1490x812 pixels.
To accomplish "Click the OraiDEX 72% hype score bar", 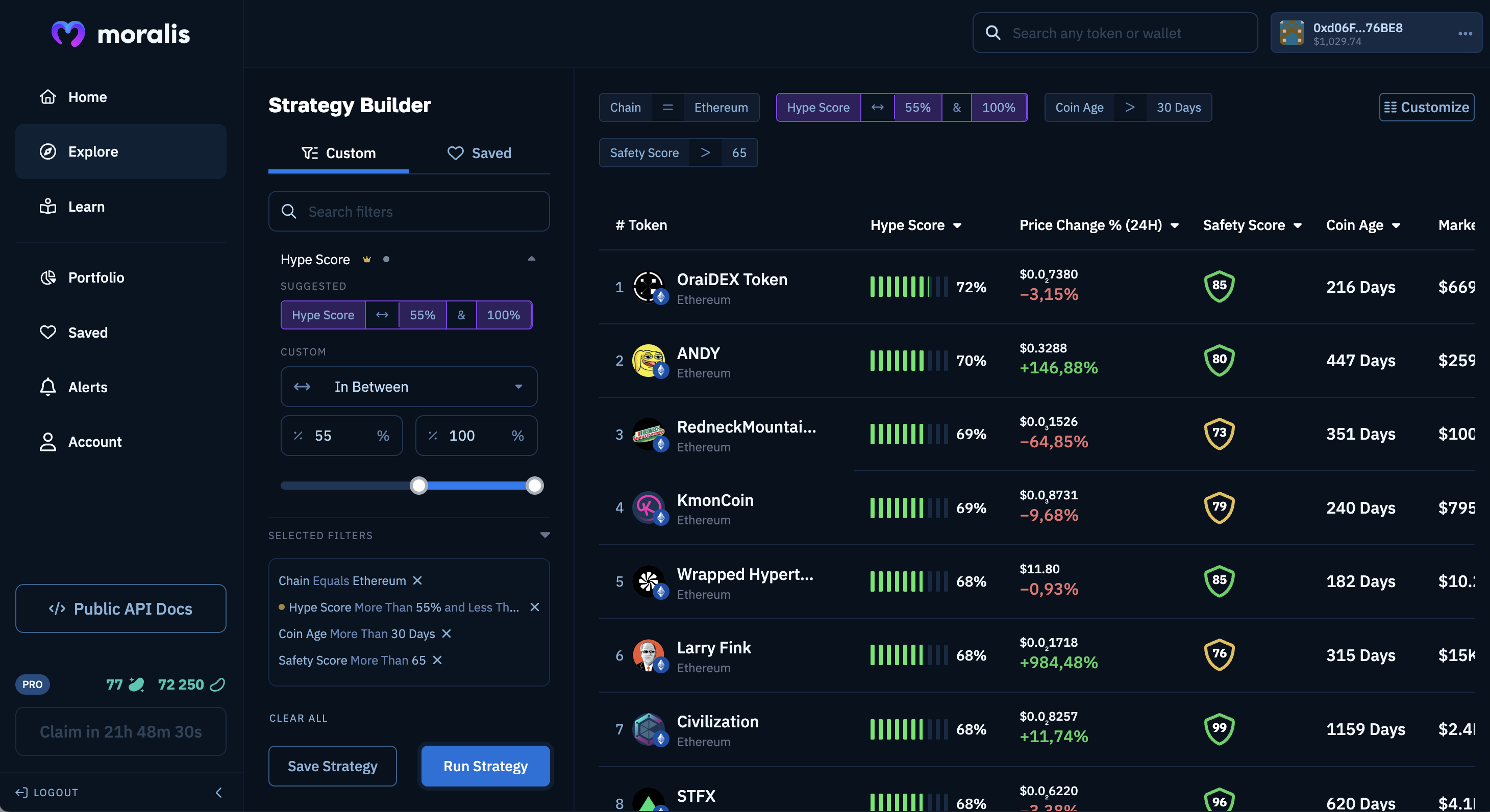I will tap(909, 287).
